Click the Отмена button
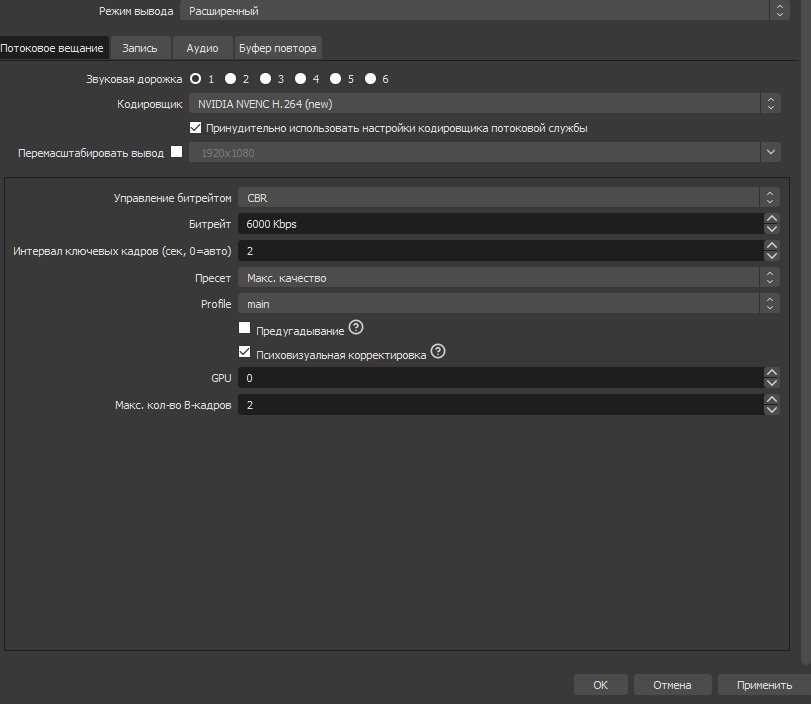This screenshot has height=704, width=811. pyautogui.click(x=672, y=685)
